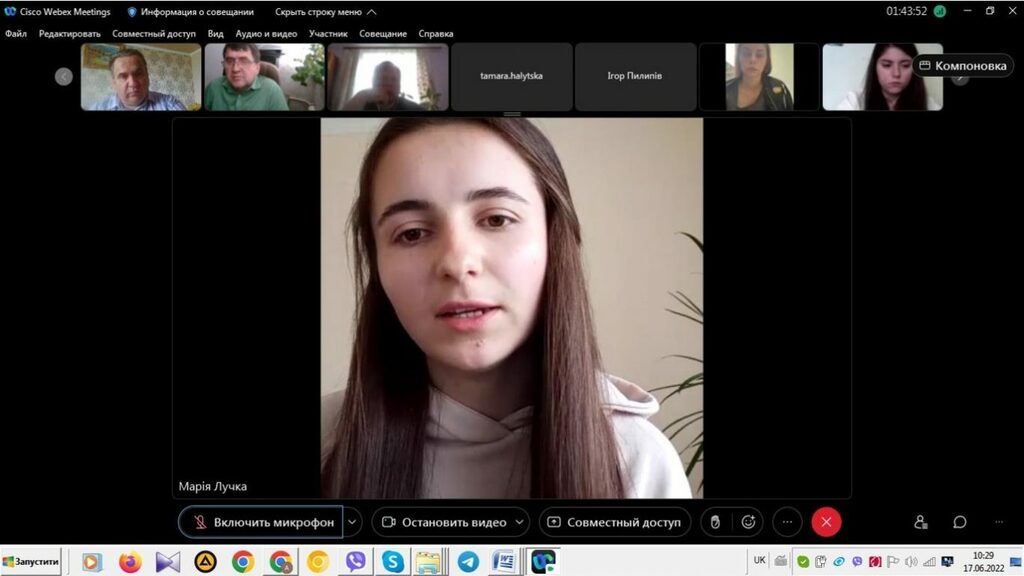The width and height of the screenshot is (1024, 576).
Task: Click the reactions smiley icon
Action: pos(747,522)
